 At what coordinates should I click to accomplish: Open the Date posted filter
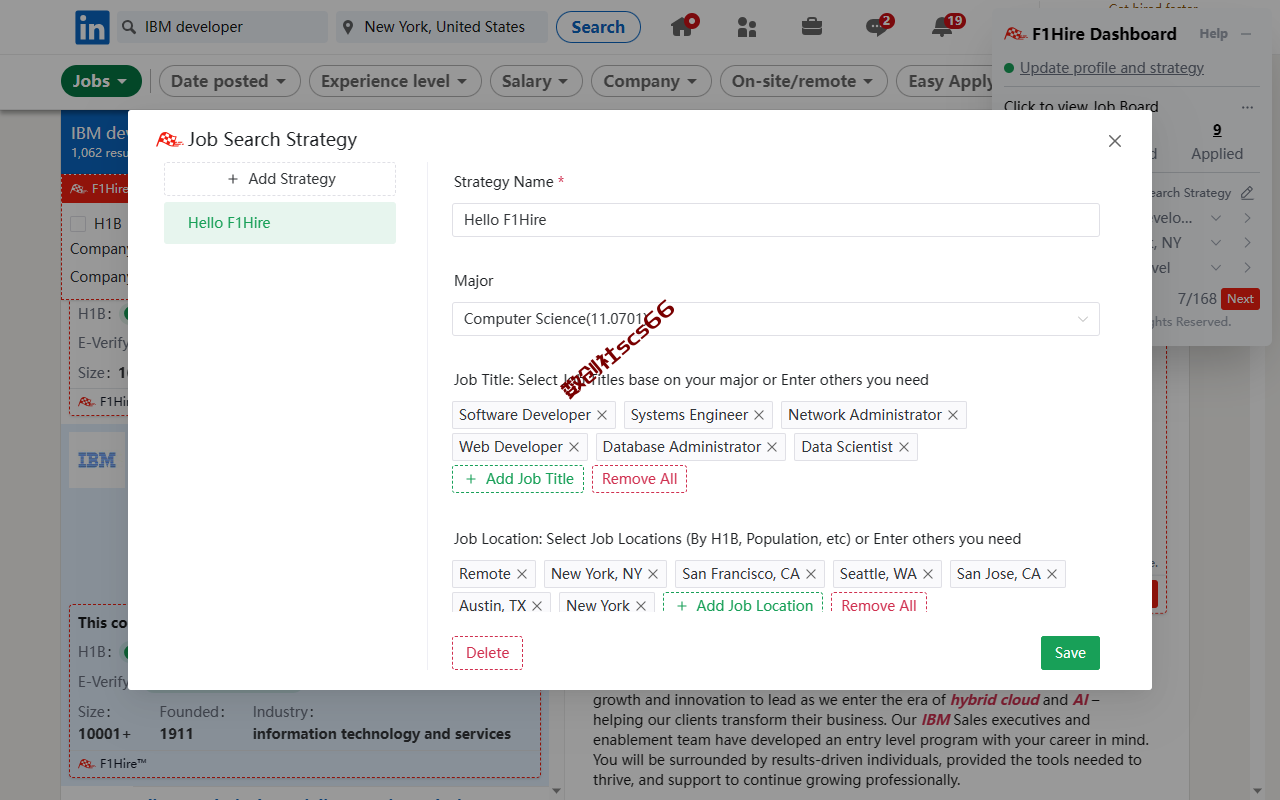click(229, 81)
